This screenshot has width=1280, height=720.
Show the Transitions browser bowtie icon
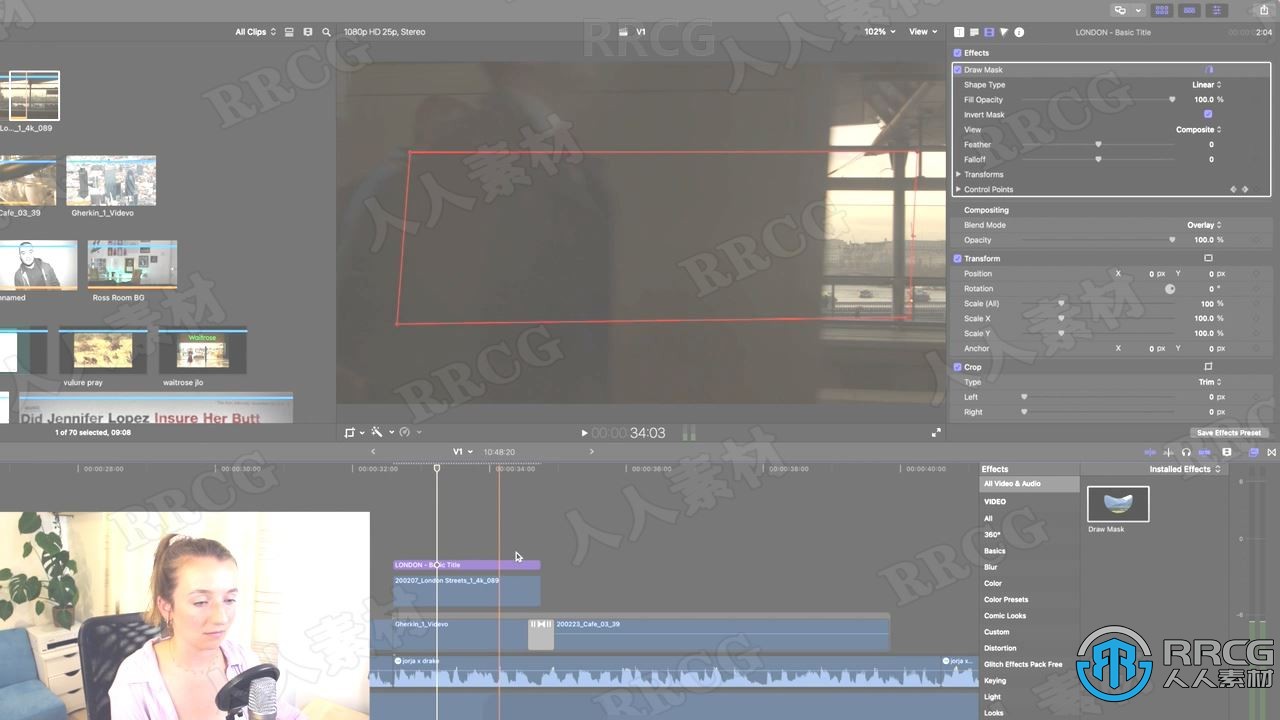click(1271, 452)
